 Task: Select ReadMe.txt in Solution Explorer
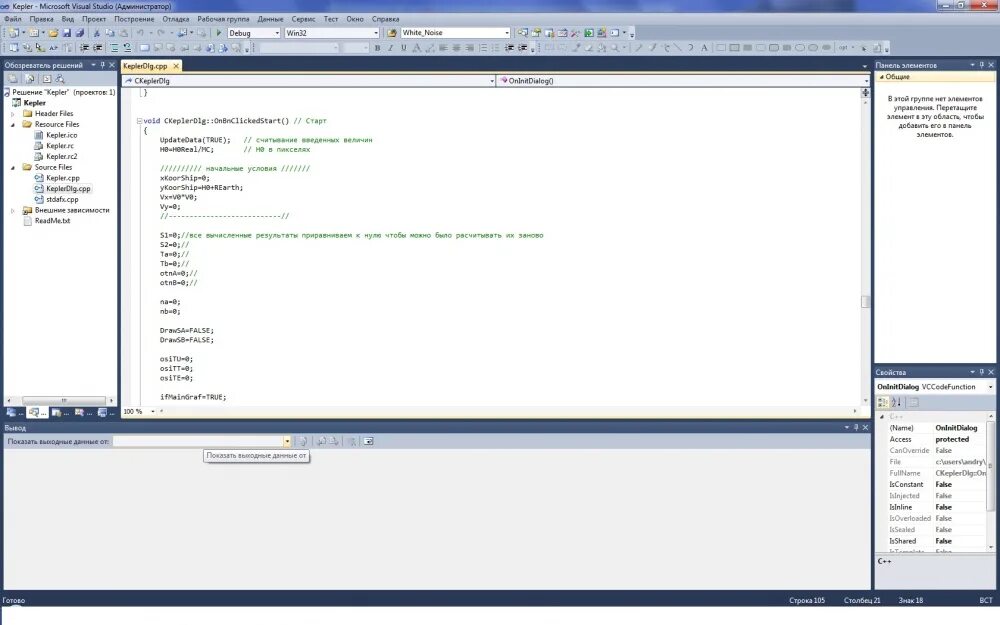pos(52,221)
